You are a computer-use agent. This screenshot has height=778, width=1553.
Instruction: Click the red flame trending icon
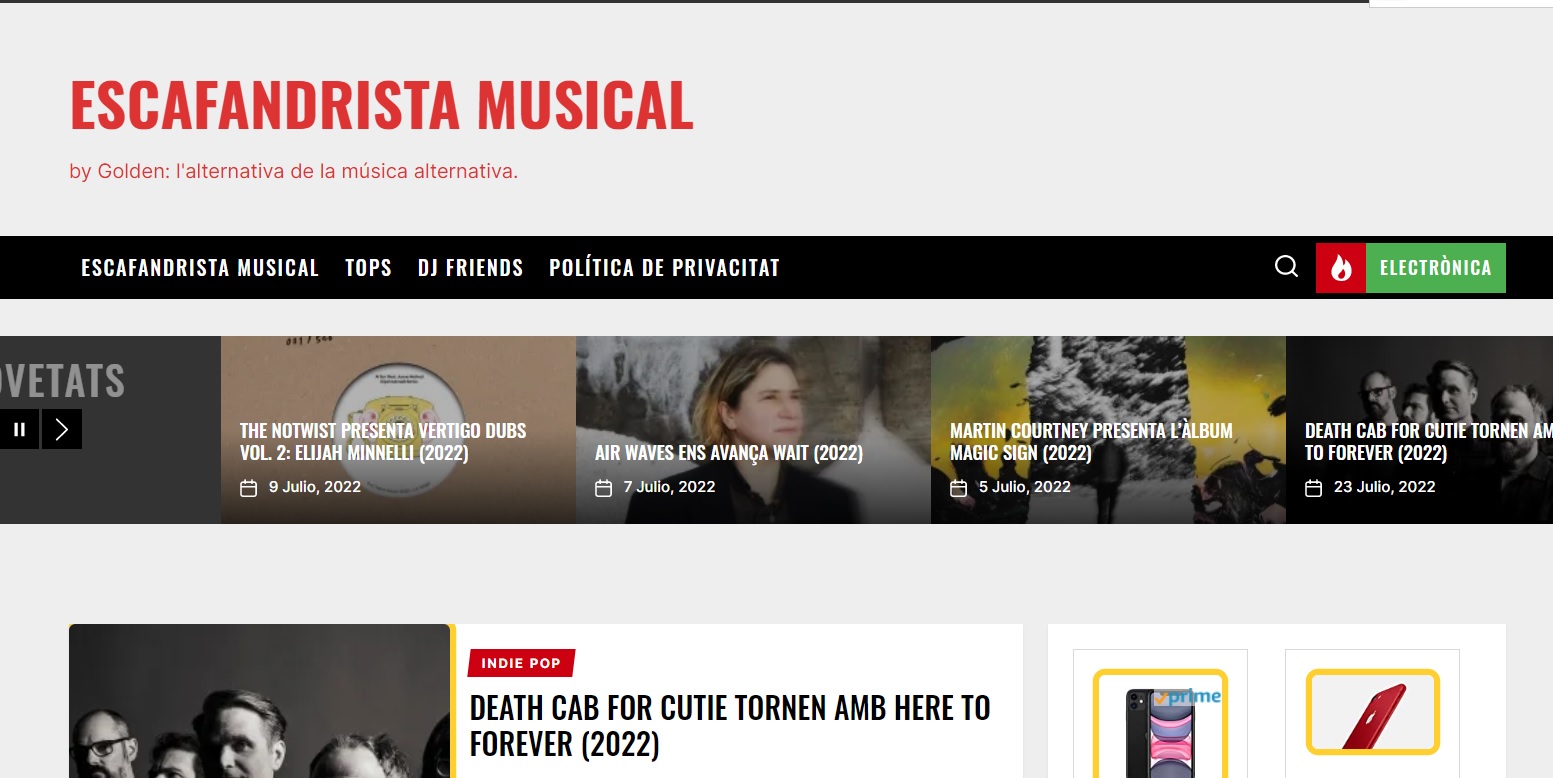(x=1341, y=268)
